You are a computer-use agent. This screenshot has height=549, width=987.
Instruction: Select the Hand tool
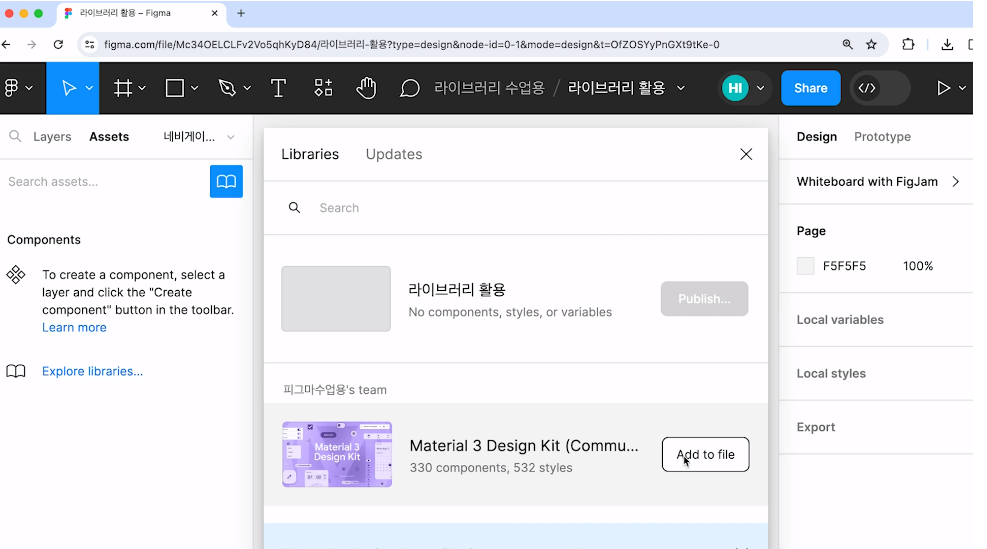pyautogui.click(x=366, y=88)
